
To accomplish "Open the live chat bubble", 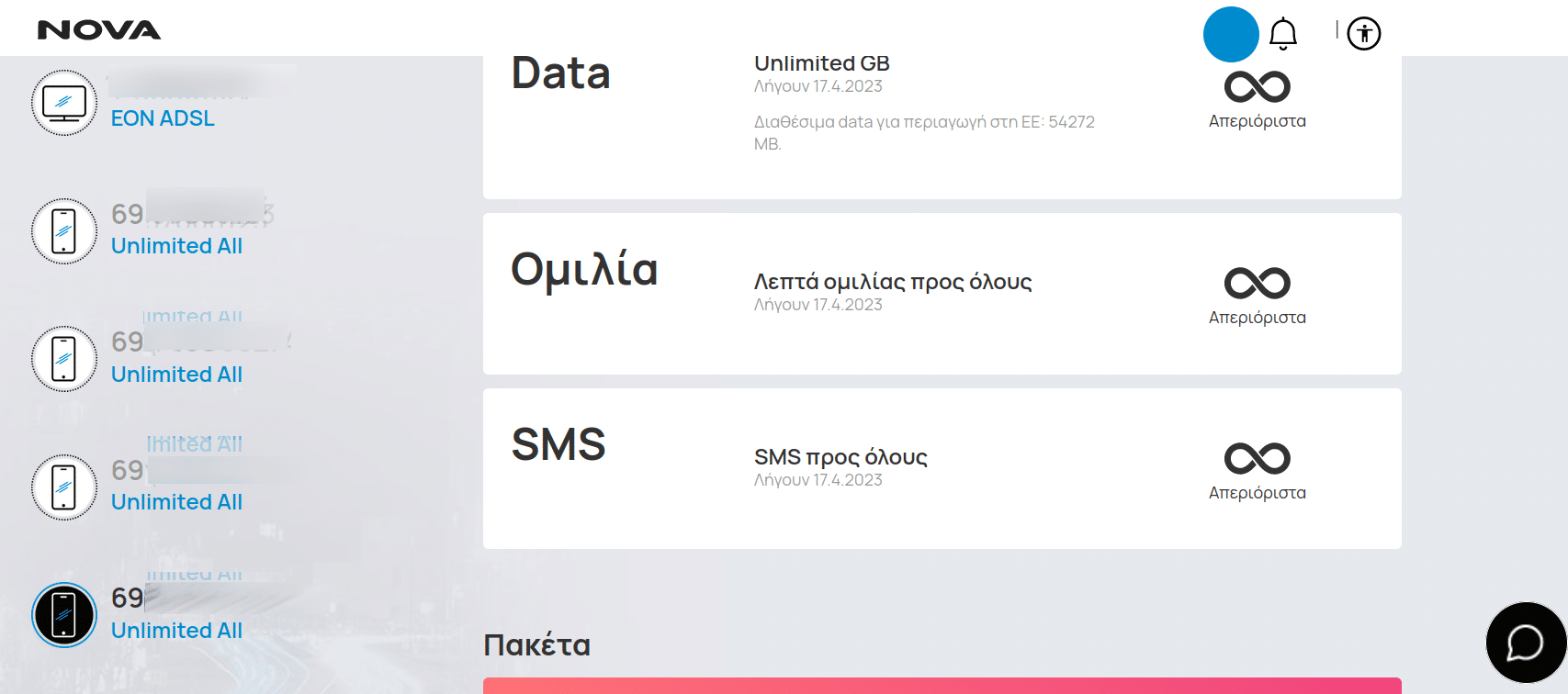I will tap(1526, 643).
